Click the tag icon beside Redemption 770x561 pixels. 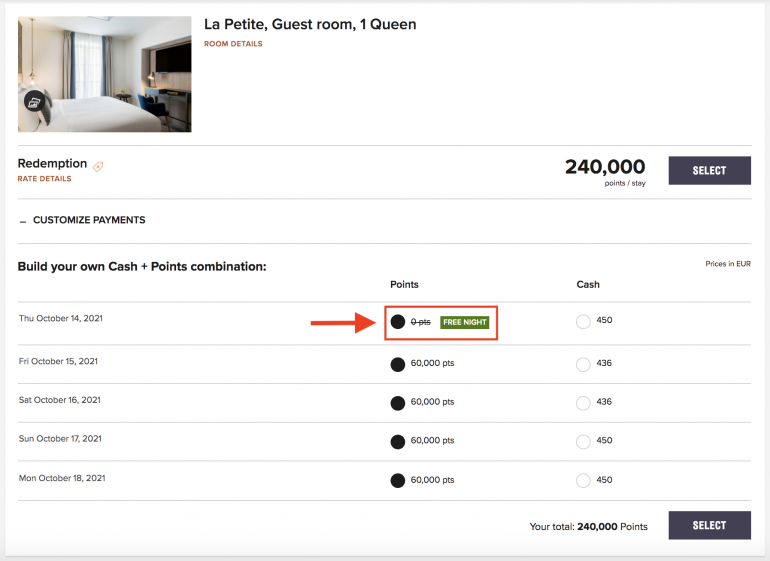click(98, 166)
